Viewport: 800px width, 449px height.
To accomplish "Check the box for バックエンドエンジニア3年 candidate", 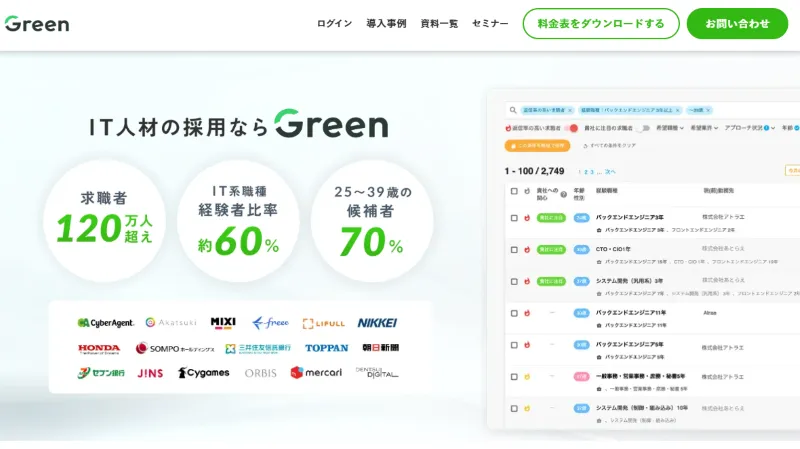I will 514,218.
